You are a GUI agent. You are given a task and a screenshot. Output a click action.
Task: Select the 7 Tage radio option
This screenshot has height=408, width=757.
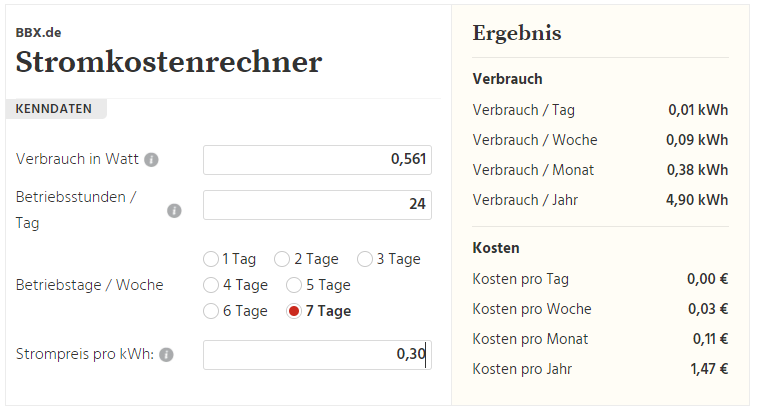294,311
